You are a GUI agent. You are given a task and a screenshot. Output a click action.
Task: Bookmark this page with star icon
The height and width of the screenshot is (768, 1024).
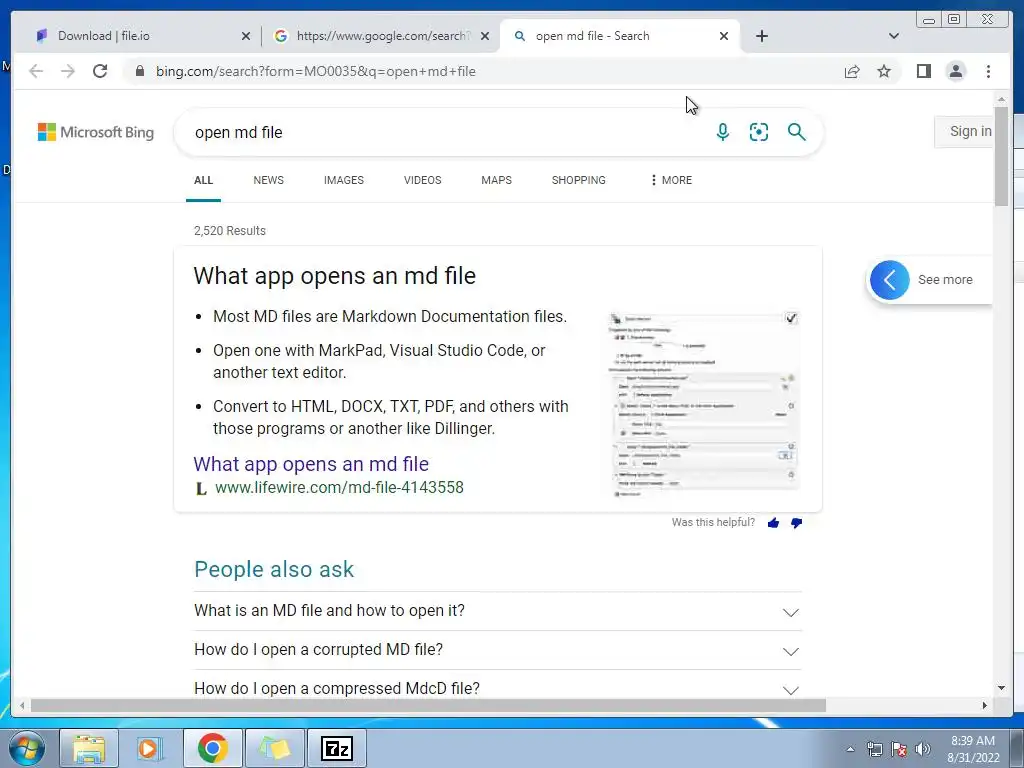884,71
